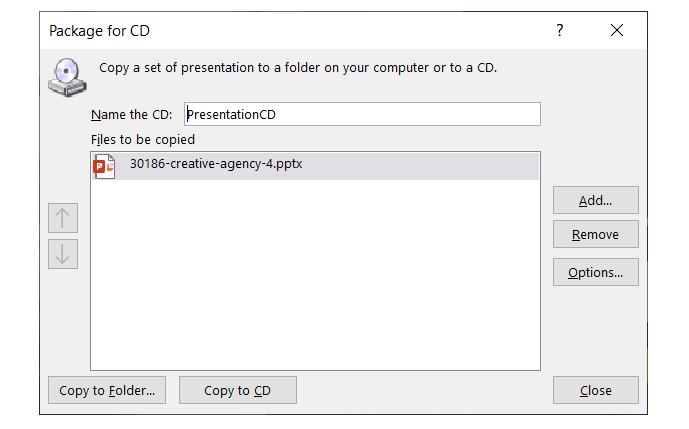The height and width of the screenshot is (429, 689).
Task: Click the PowerPoint file icon in list
Action: [104, 165]
